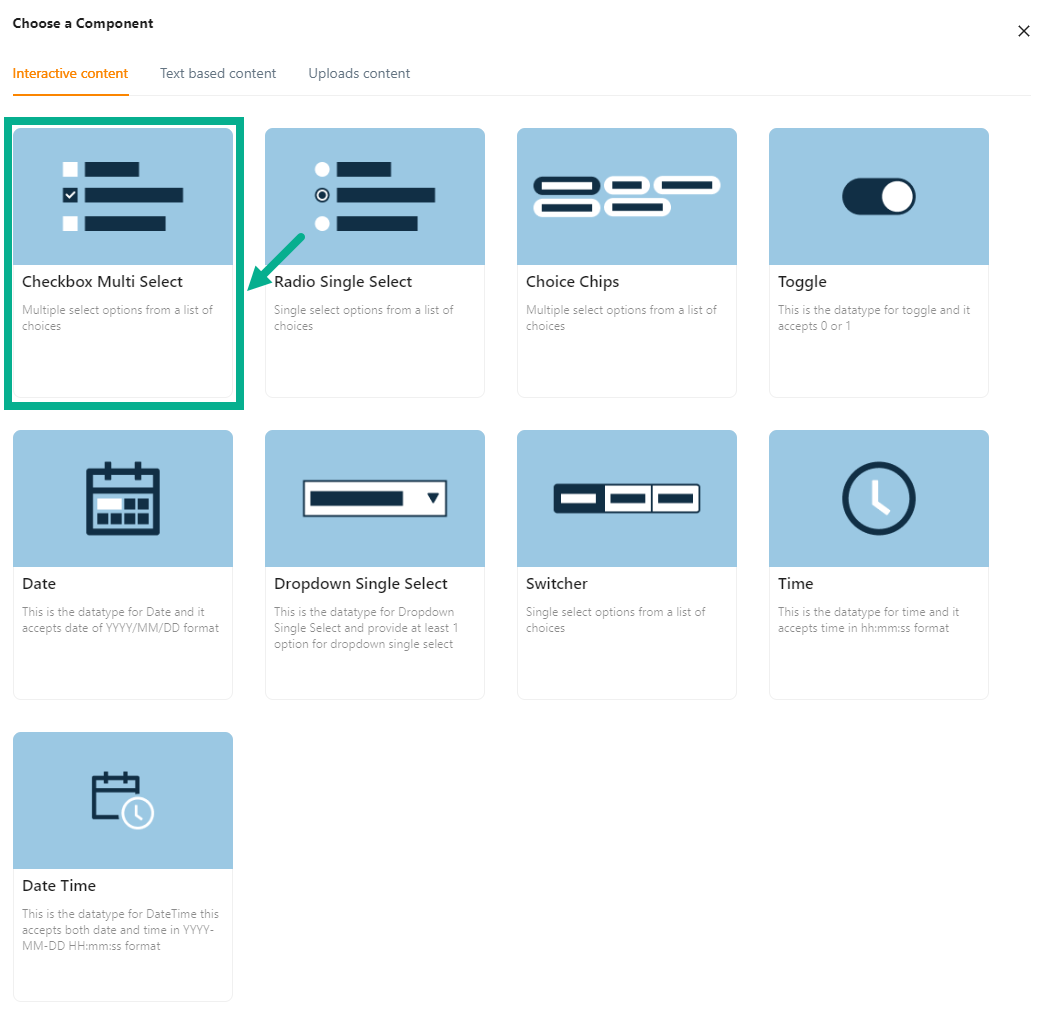
Task: Click the Dropdown Single Select arrow illustration
Action: 433,498
